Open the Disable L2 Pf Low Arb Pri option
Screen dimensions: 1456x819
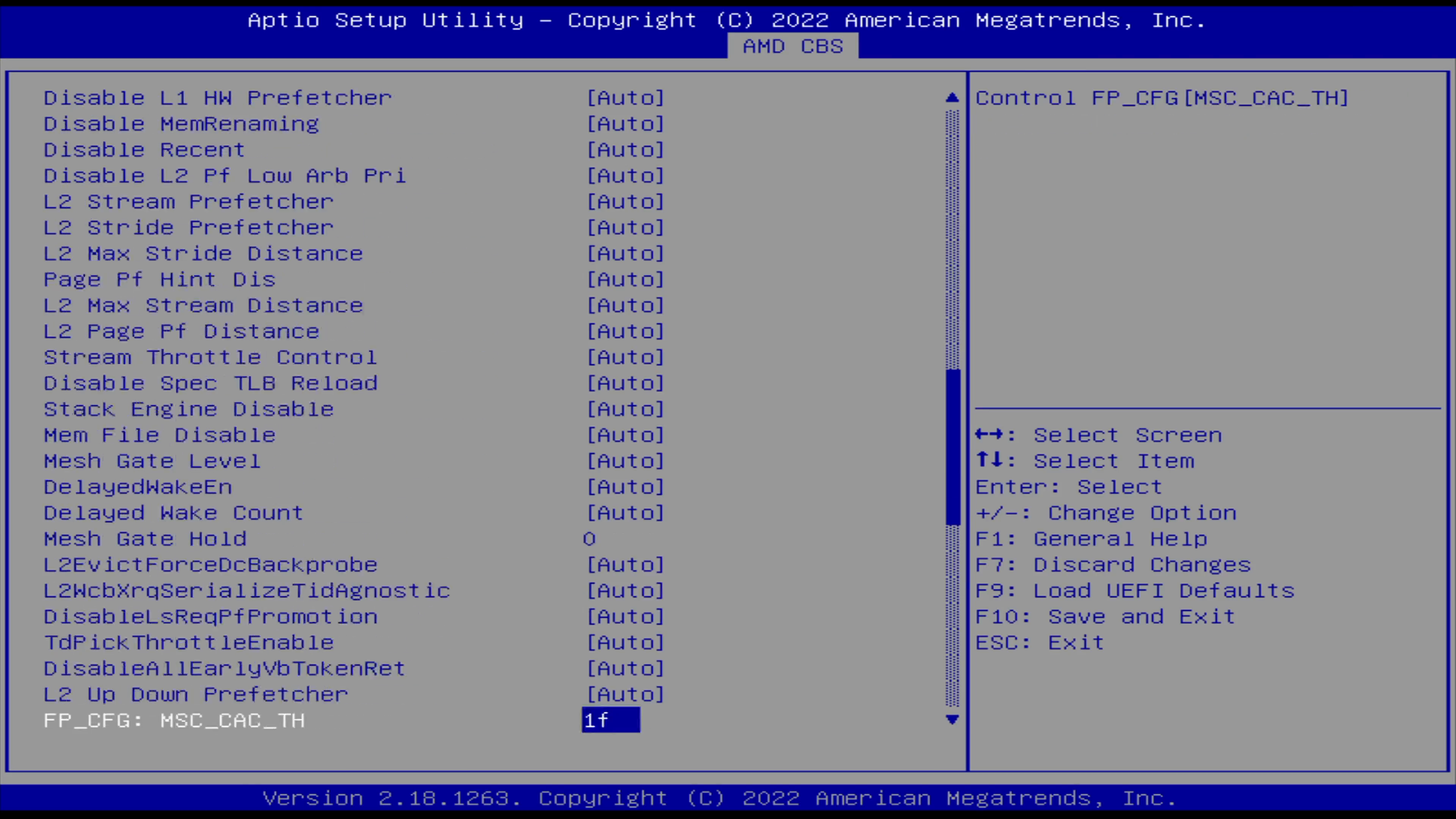626,176
